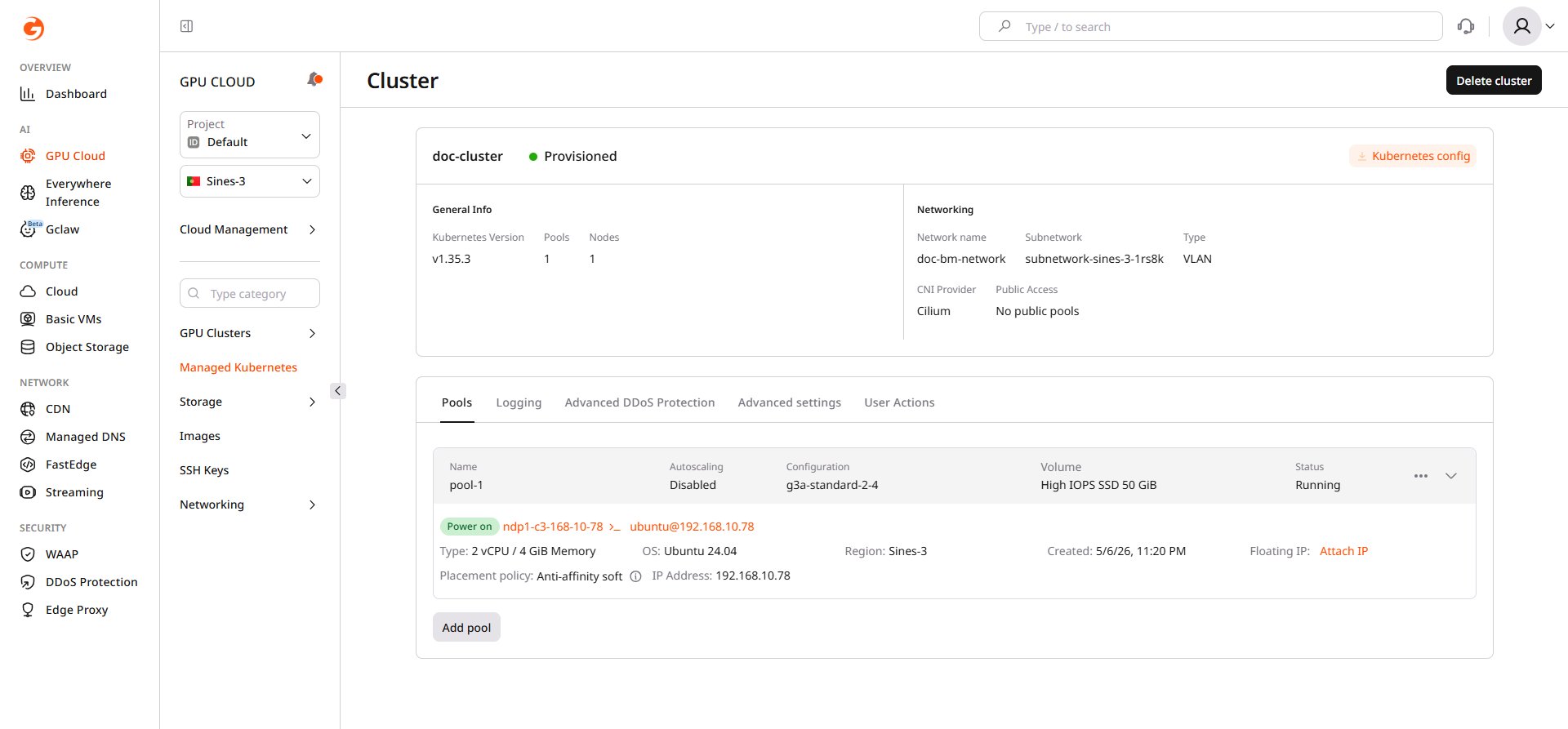Image resolution: width=1568 pixels, height=729 pixels.
Task: Expand GPU Clusters submenu
Action: pos(312,333)
